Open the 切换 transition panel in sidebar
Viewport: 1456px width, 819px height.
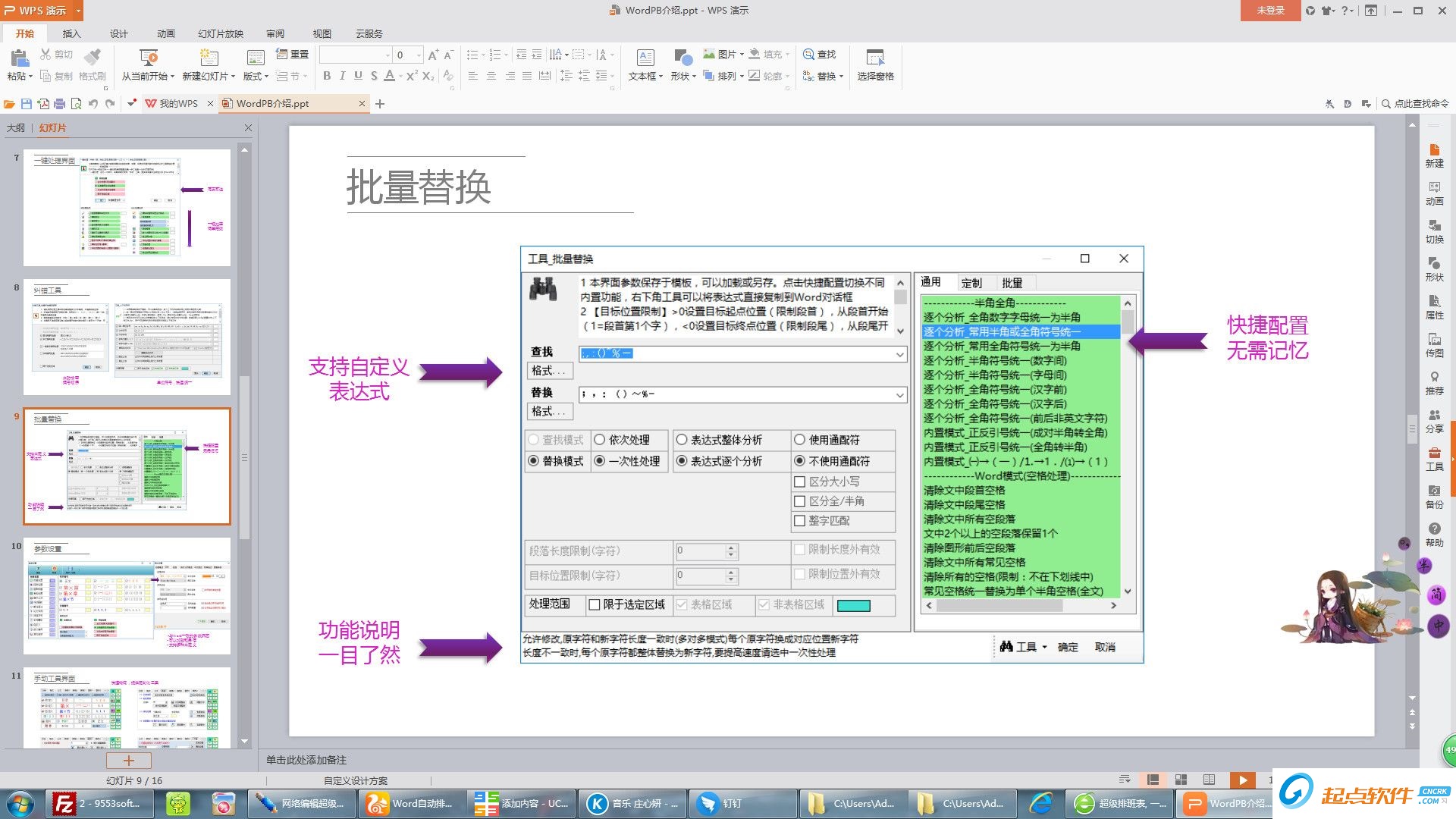[1434, 231]
